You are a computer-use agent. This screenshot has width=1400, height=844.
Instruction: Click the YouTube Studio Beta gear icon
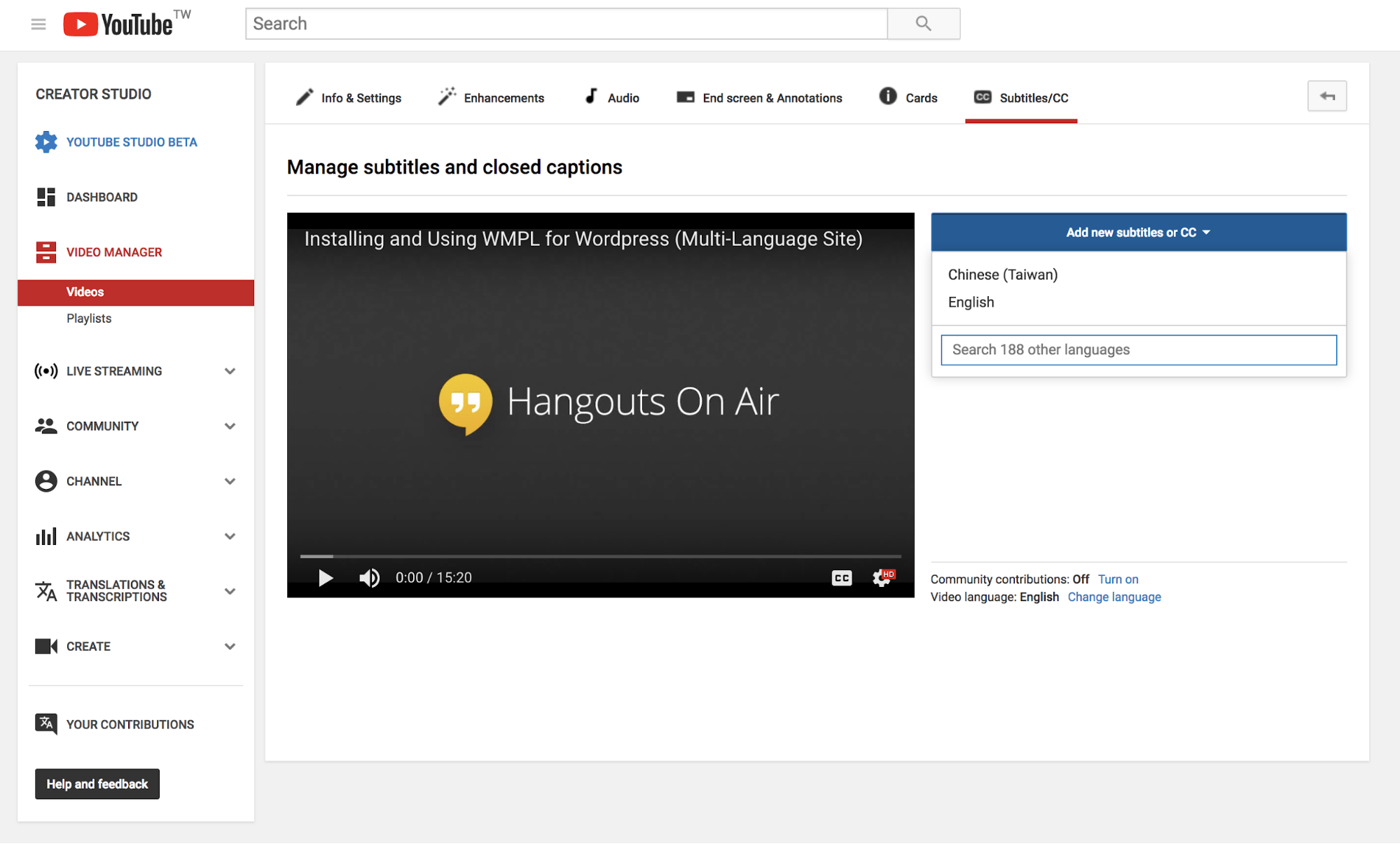pos(46,142)
